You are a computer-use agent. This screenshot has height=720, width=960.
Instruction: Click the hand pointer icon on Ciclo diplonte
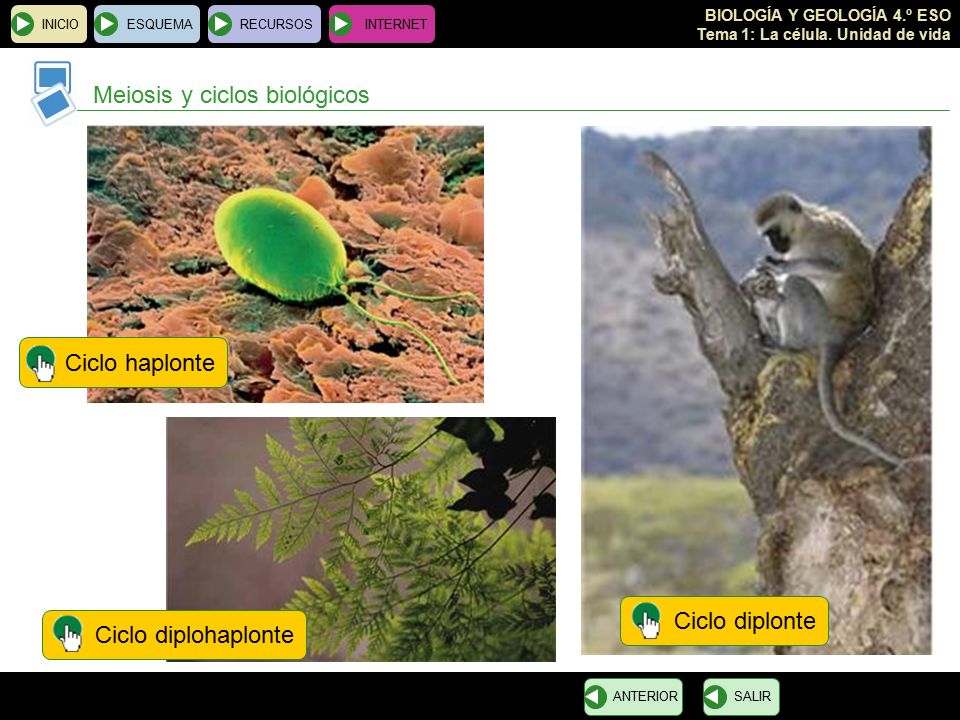(x=647, y=621)
